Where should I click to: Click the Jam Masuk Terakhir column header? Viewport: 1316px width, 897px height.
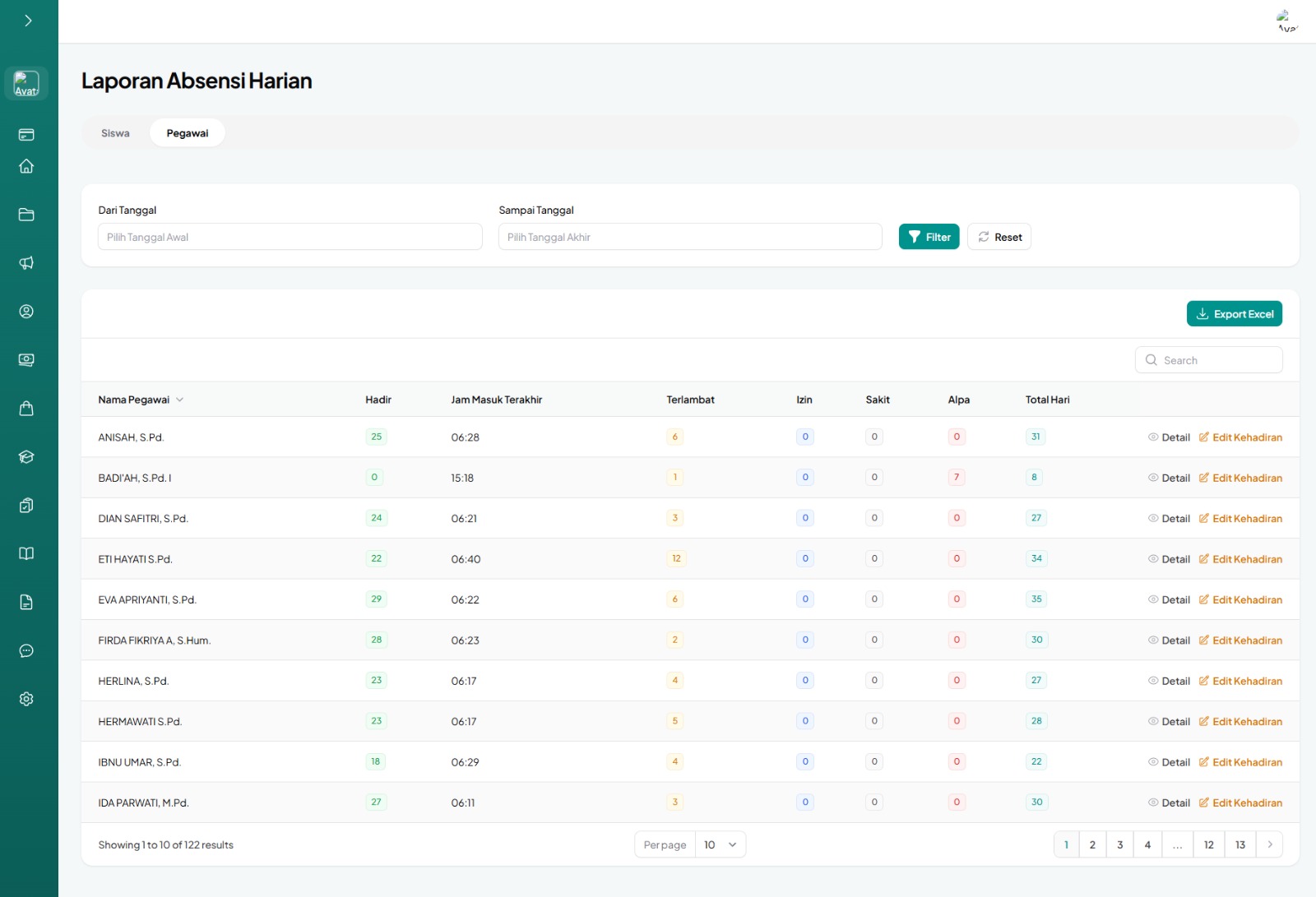(497, 400)
